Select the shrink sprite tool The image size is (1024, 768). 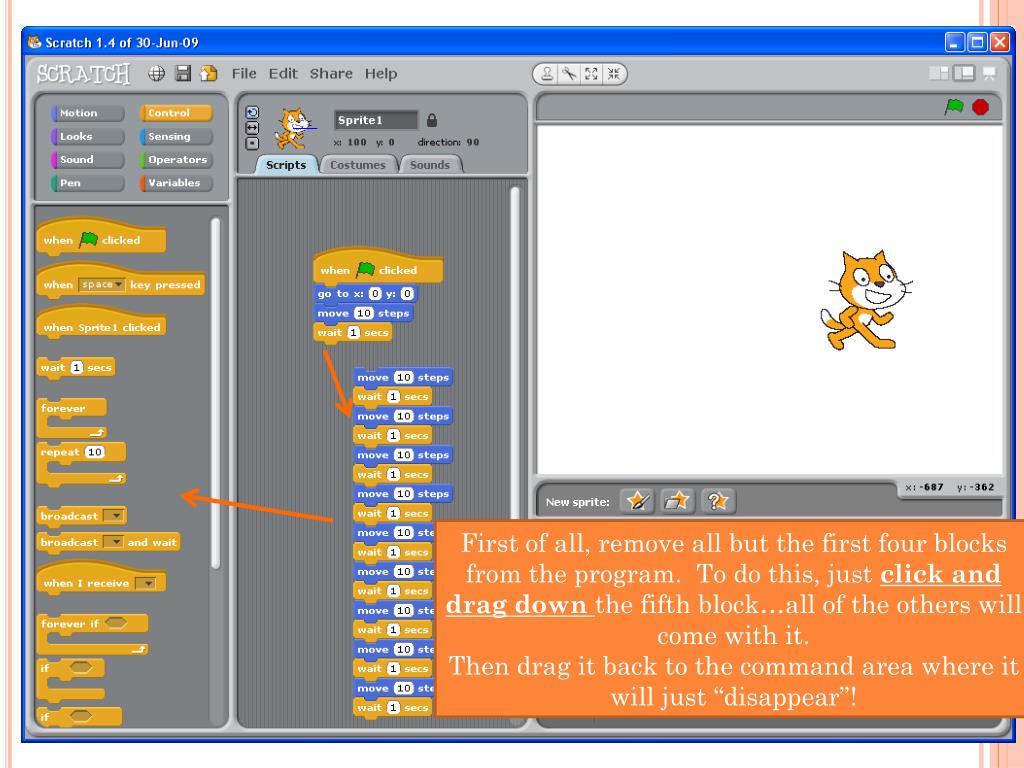[x=613, y=74]
